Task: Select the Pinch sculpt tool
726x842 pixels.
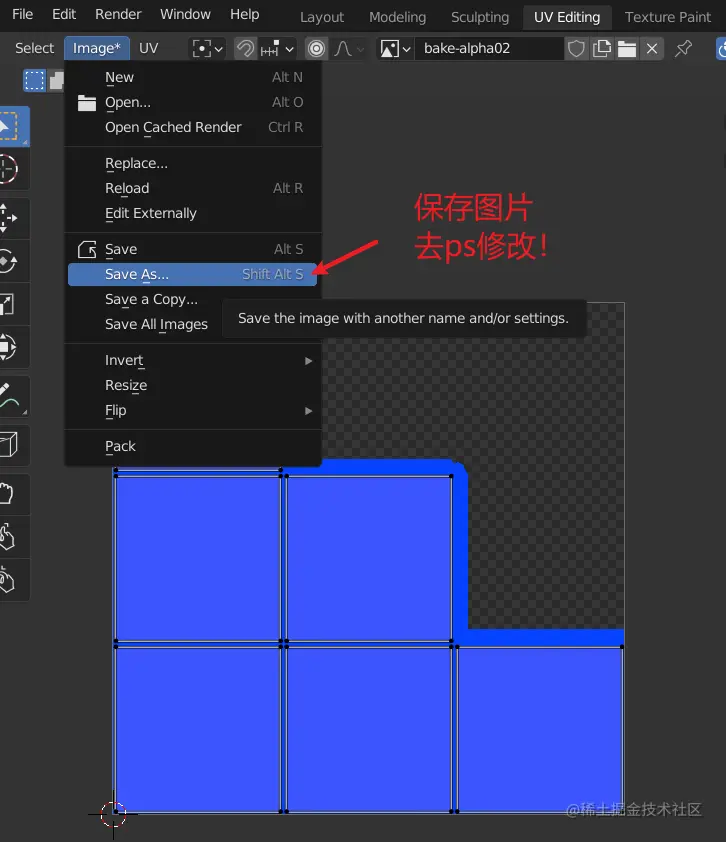Action: pyautogui.click(x=12, y=580)
